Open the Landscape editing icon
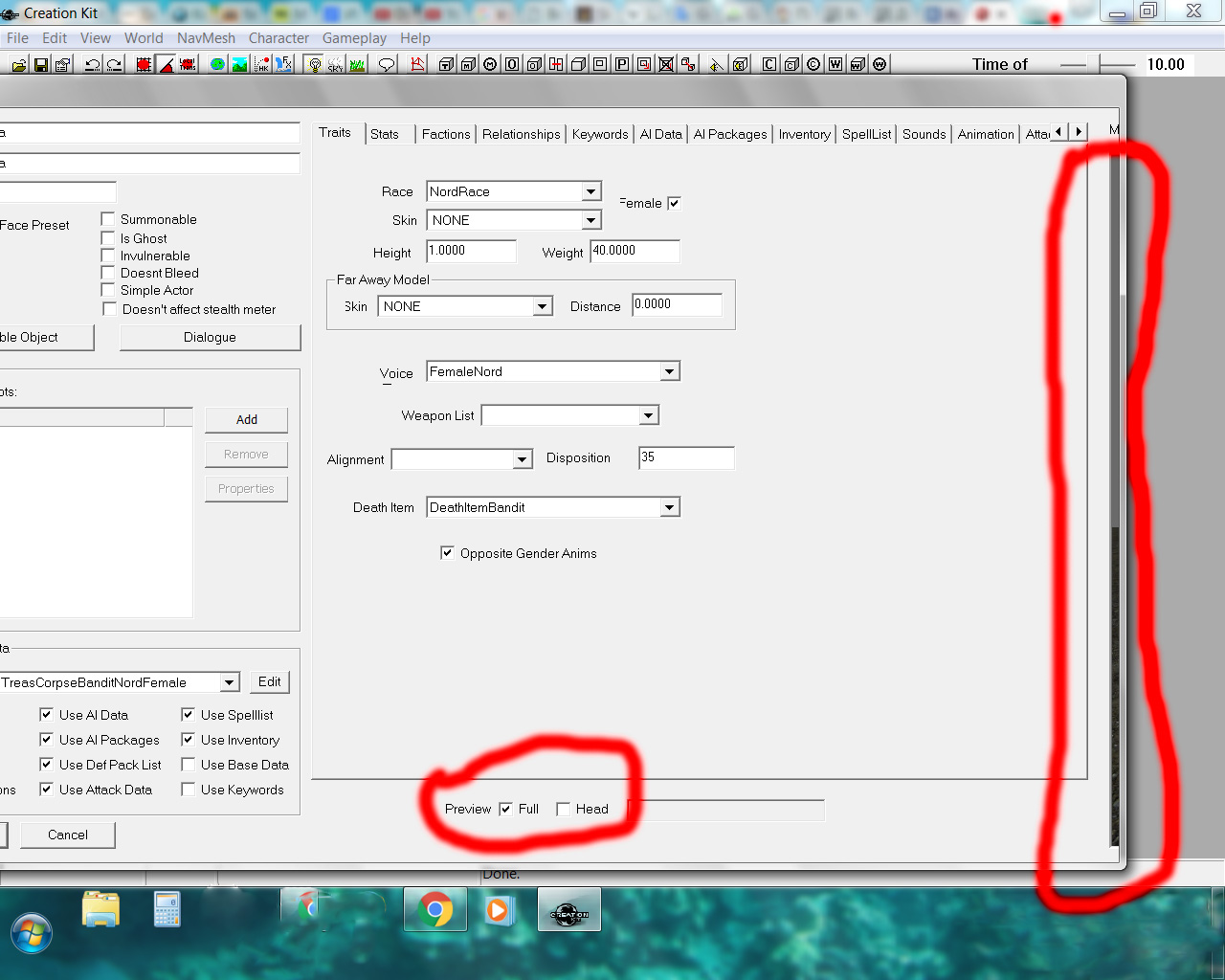This screenshot has height=980, width=1225. [x=239, y=64]
